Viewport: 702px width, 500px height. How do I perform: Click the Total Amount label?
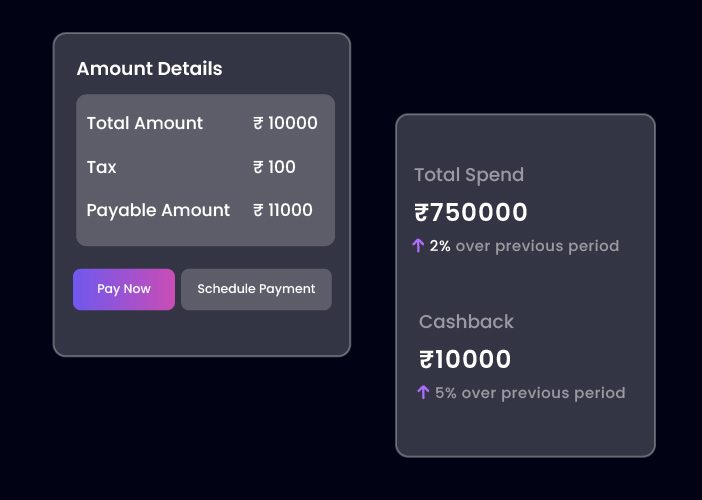click(x=145, y=124)
